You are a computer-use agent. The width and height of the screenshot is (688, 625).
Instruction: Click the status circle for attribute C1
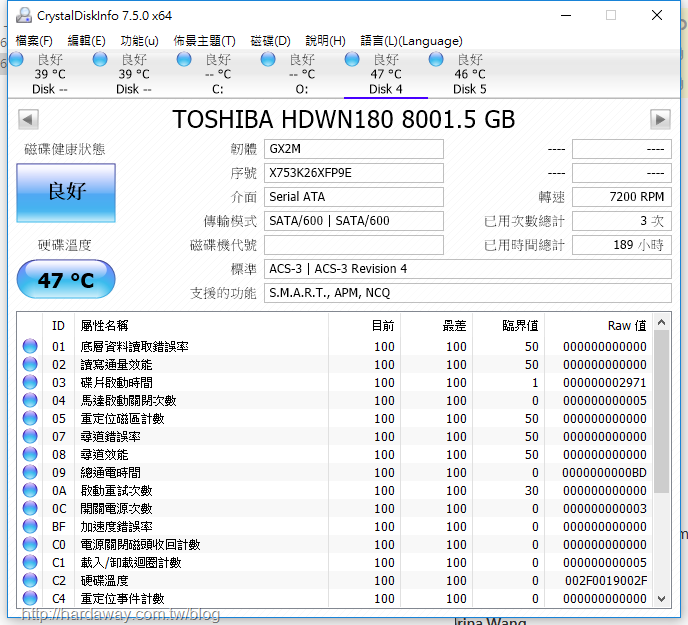(30, 562)
